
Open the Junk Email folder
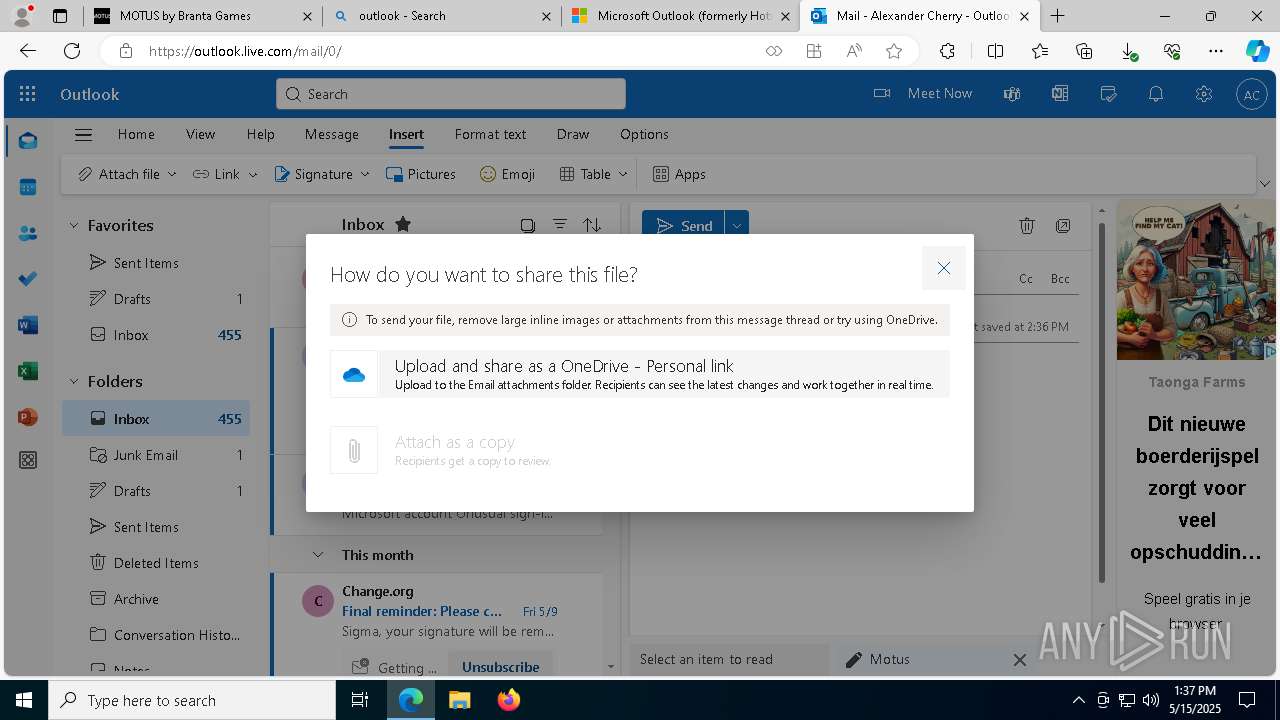pyautogui.click(x=156, y=455)
